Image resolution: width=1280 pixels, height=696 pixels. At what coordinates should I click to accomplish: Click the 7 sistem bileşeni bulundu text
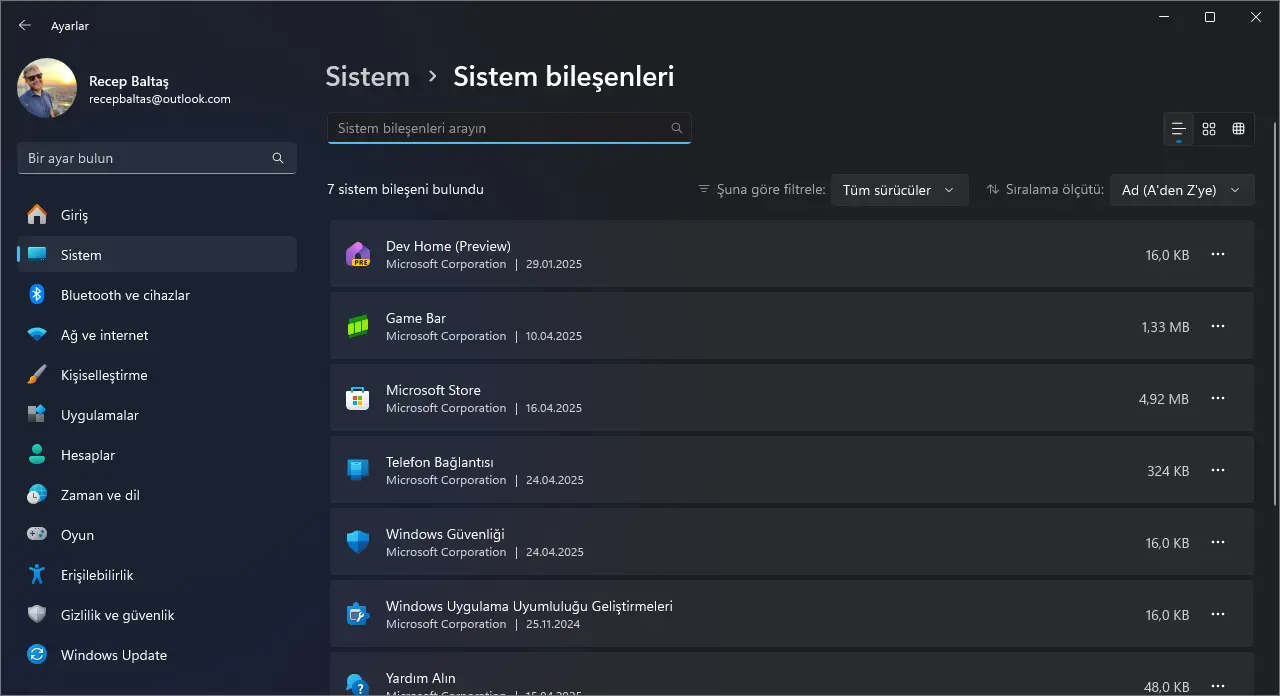point(405,189)
